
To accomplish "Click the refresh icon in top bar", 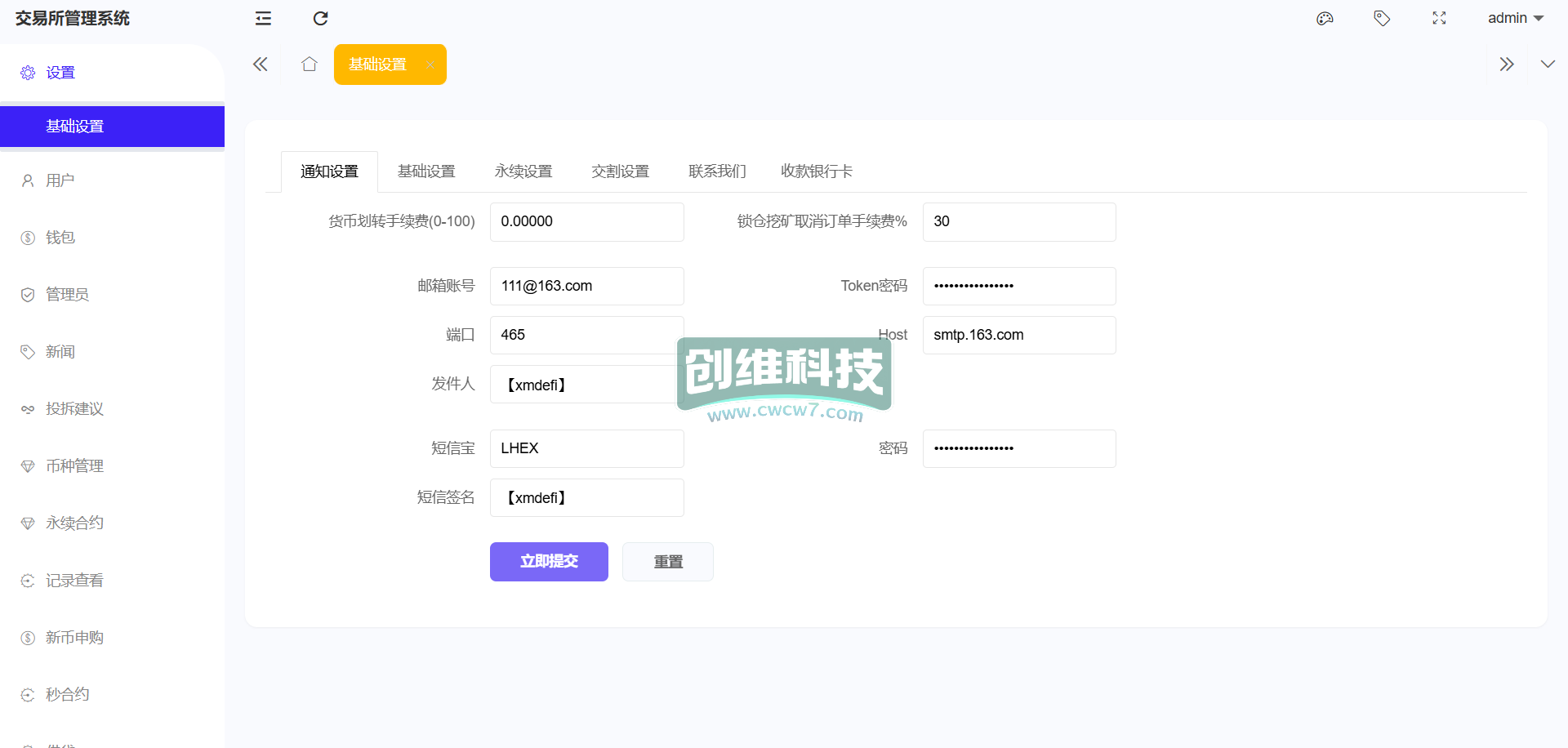I will (x=321, y=18).
